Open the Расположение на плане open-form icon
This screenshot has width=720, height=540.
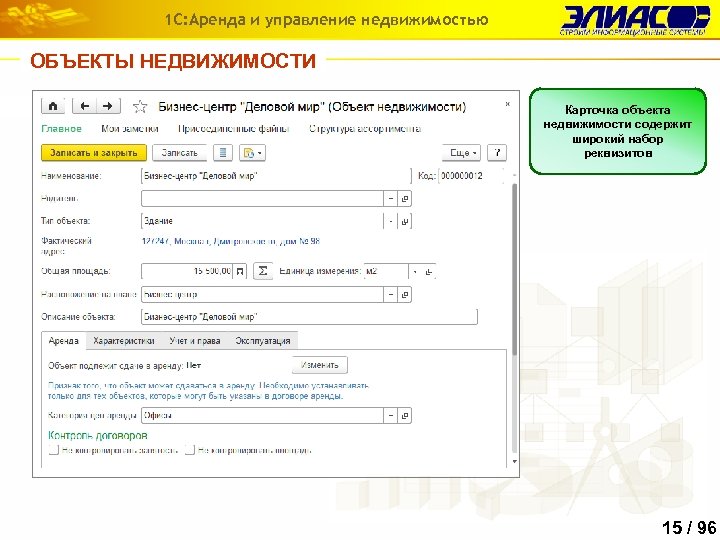point(405,294)
